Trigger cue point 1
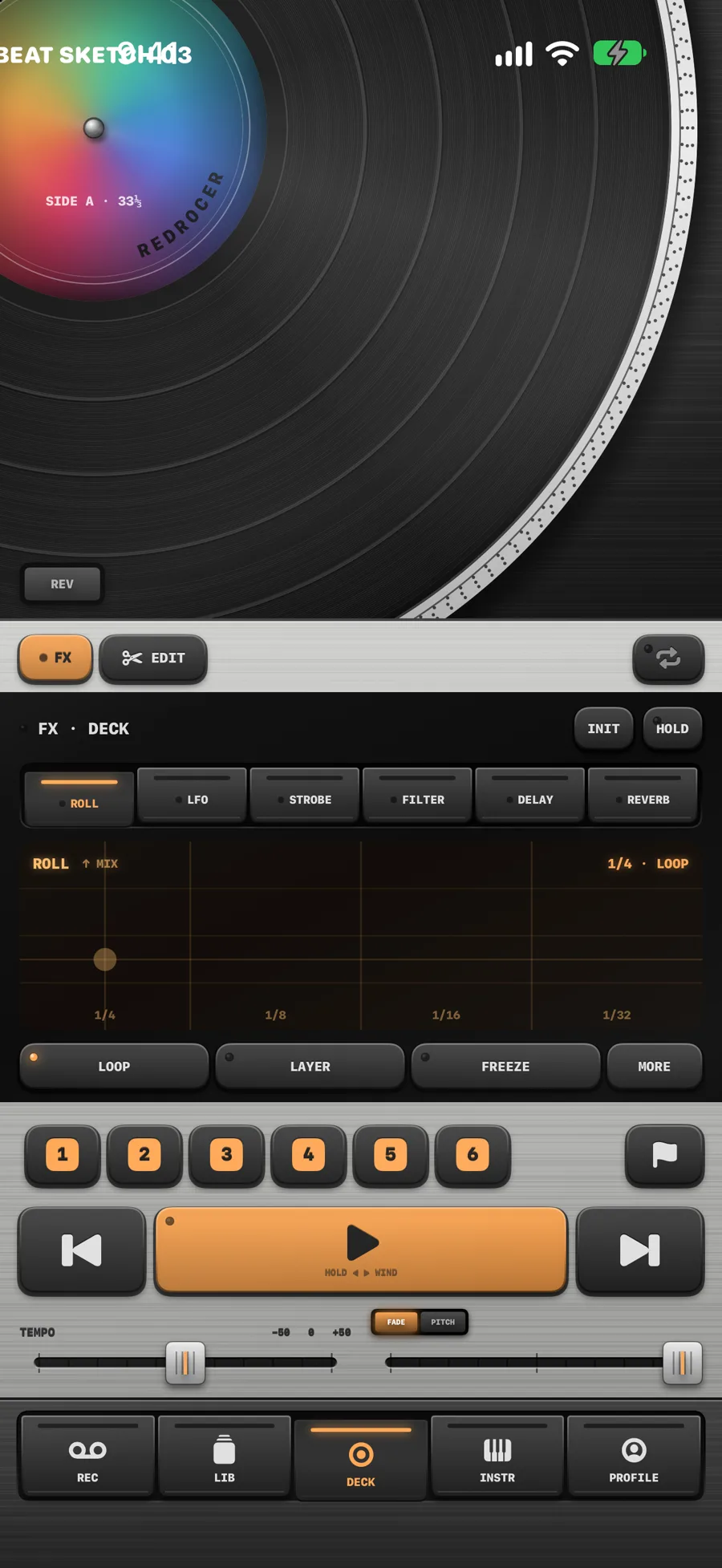This screenshot has width=722, height=1568. pos(63,1155)
